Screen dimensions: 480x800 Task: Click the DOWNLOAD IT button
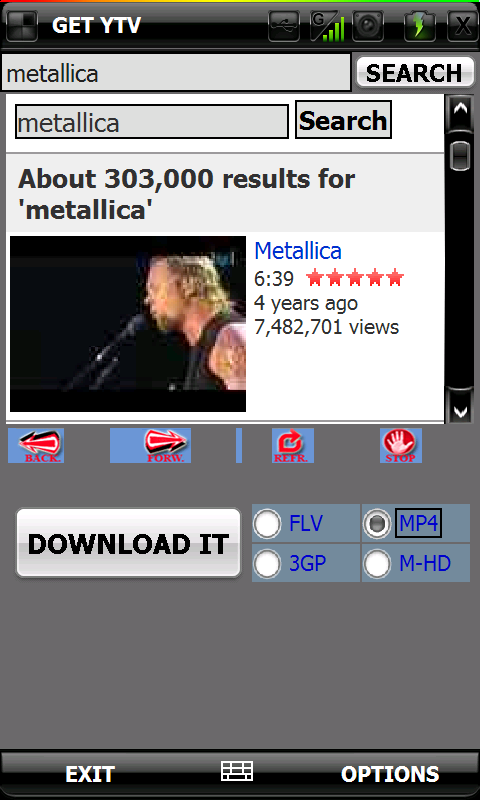(129, 543)
